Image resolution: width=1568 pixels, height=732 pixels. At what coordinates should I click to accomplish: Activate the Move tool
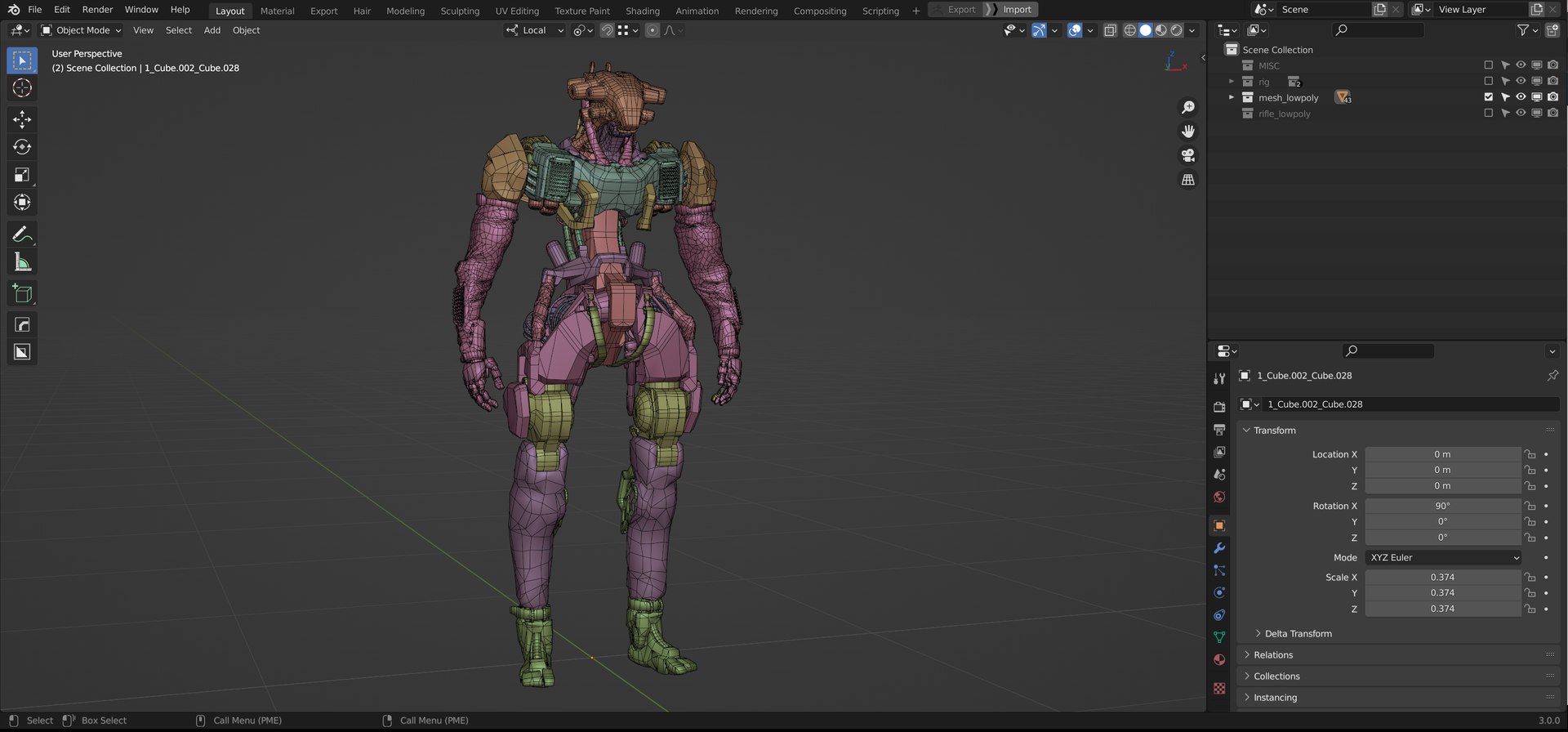22,119
